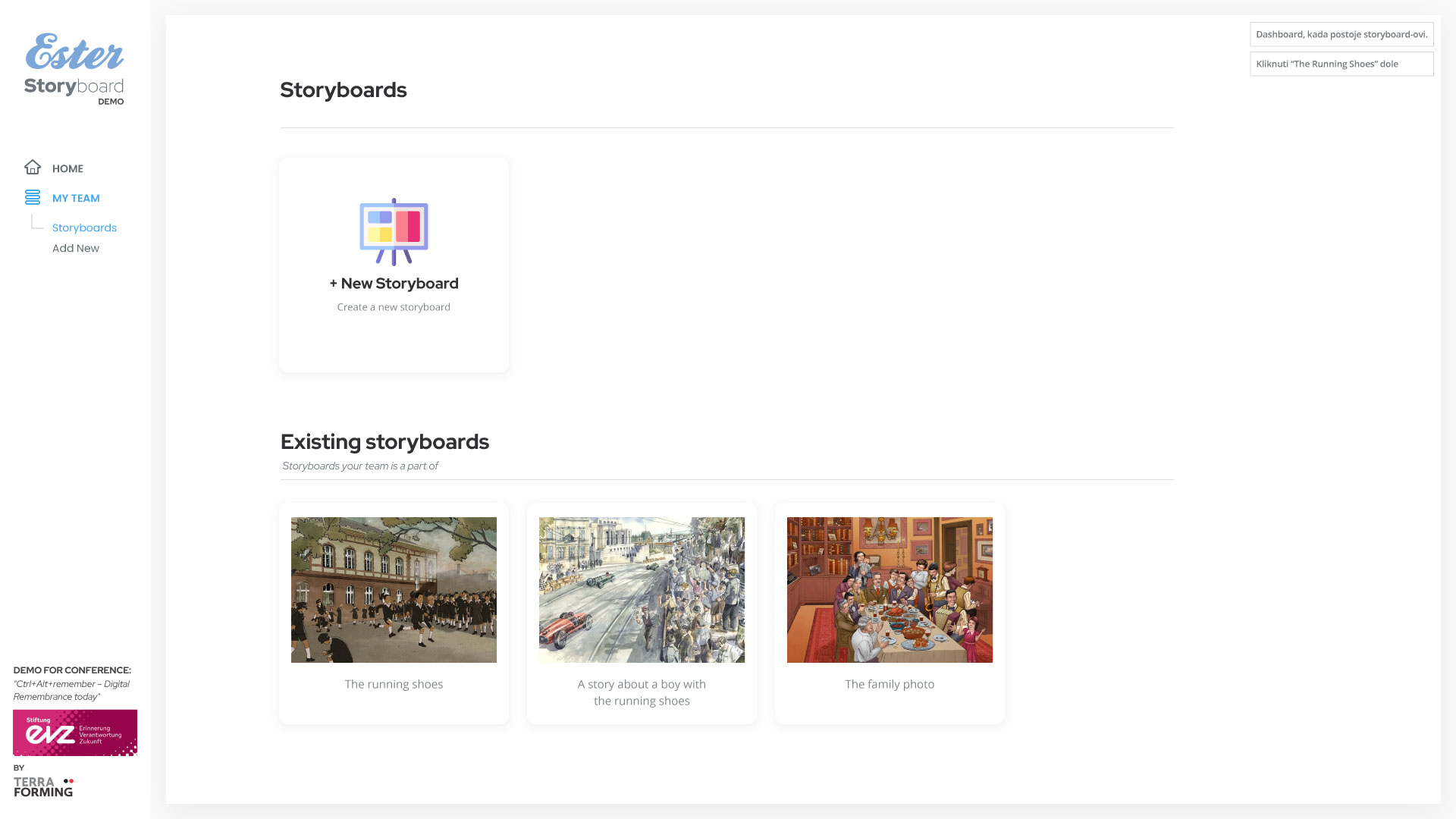Image resolution: width=1456 pixels, height=819 pixels.
Task: Click the Stiftung EVZ logo banner
Action: tap(75, 733)
